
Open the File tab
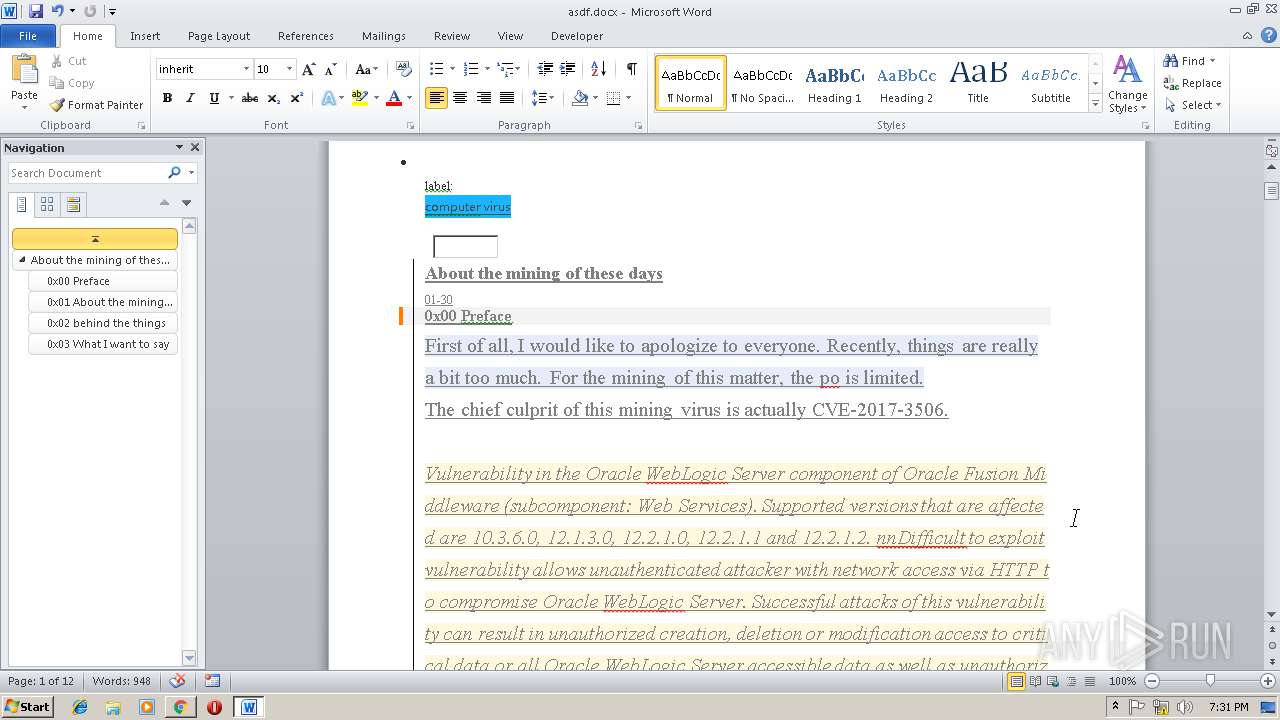(x=28, y=36)
